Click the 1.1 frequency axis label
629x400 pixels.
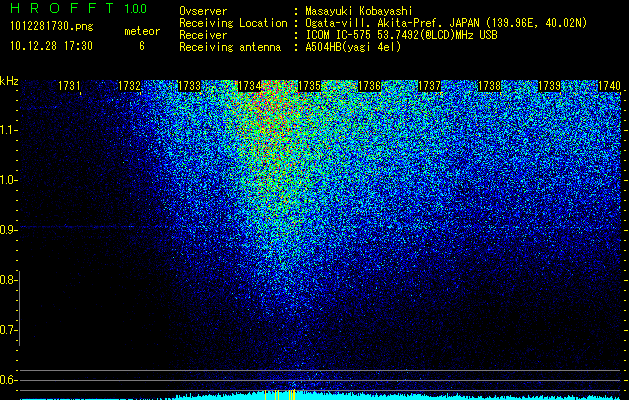[8, 130]
